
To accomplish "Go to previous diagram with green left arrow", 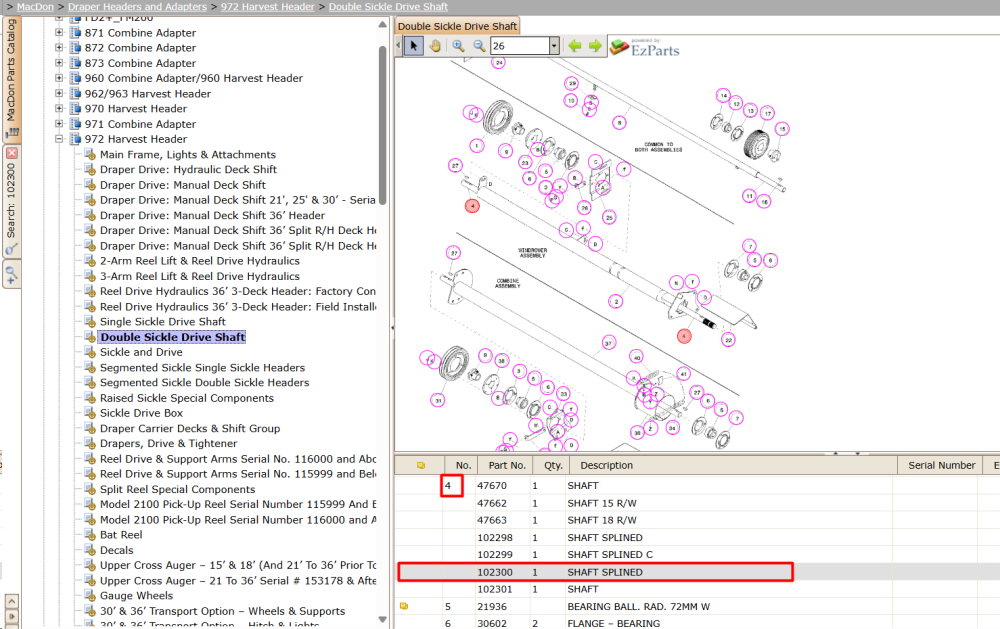I will tap(575, 46).
